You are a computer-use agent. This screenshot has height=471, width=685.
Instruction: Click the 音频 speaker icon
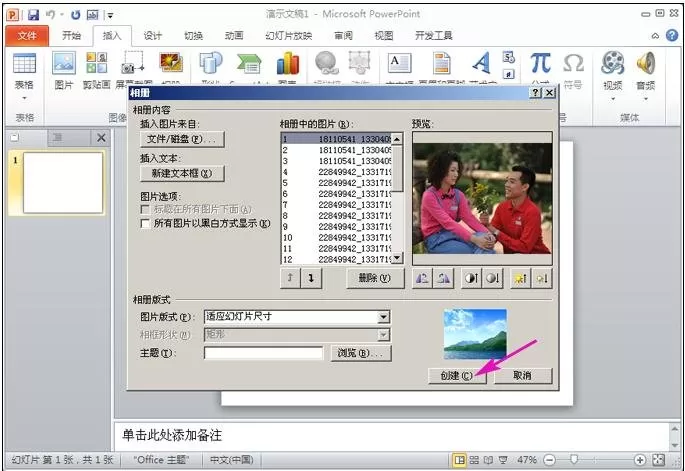(646, 63)
